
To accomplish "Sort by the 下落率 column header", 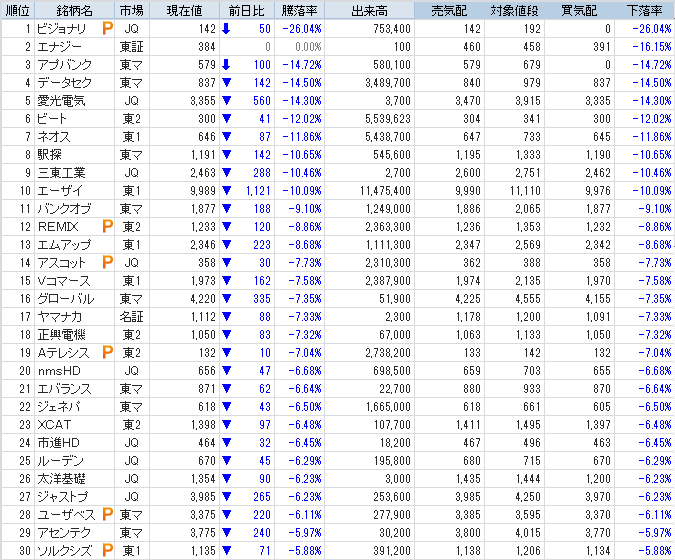I will pyautogui.click(x=644, y=10).
